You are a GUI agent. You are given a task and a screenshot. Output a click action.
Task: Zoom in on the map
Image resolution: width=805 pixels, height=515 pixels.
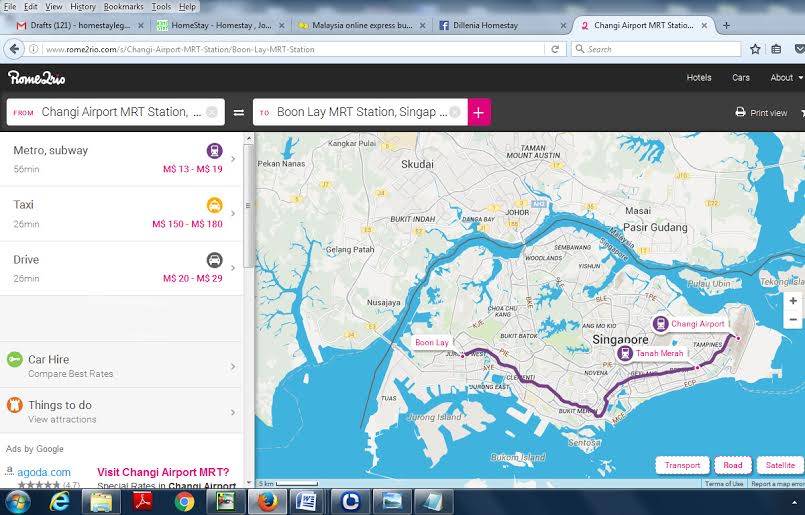tap(793, 301)
